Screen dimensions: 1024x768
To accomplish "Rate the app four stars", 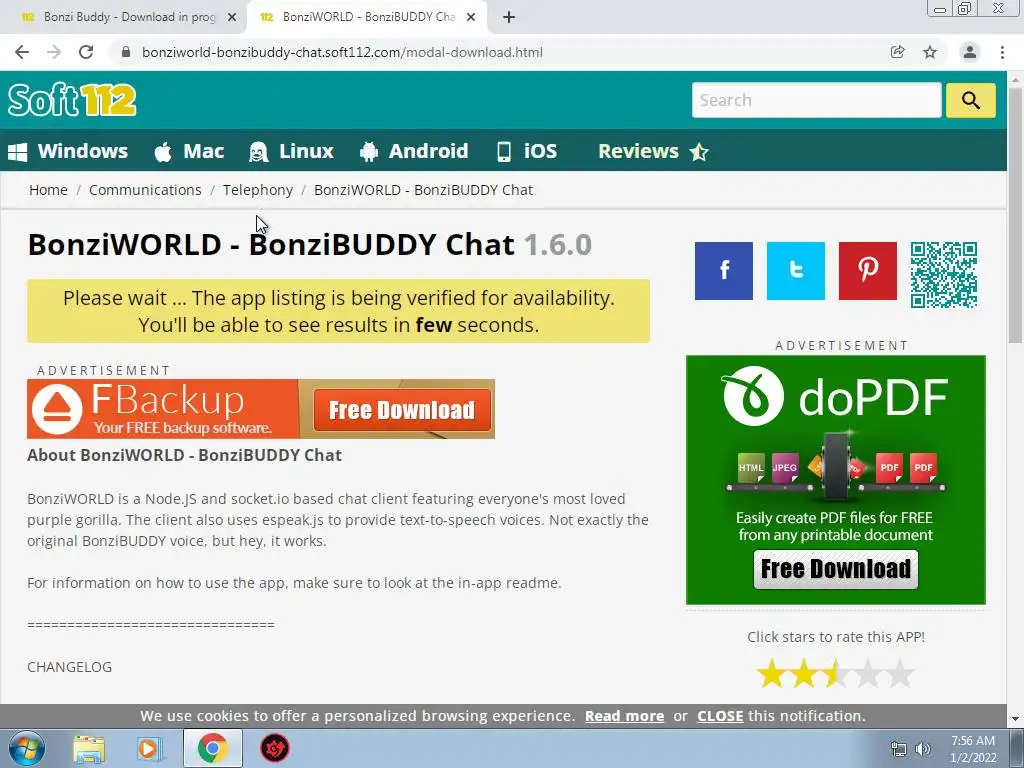I will (x=868, y=673).
